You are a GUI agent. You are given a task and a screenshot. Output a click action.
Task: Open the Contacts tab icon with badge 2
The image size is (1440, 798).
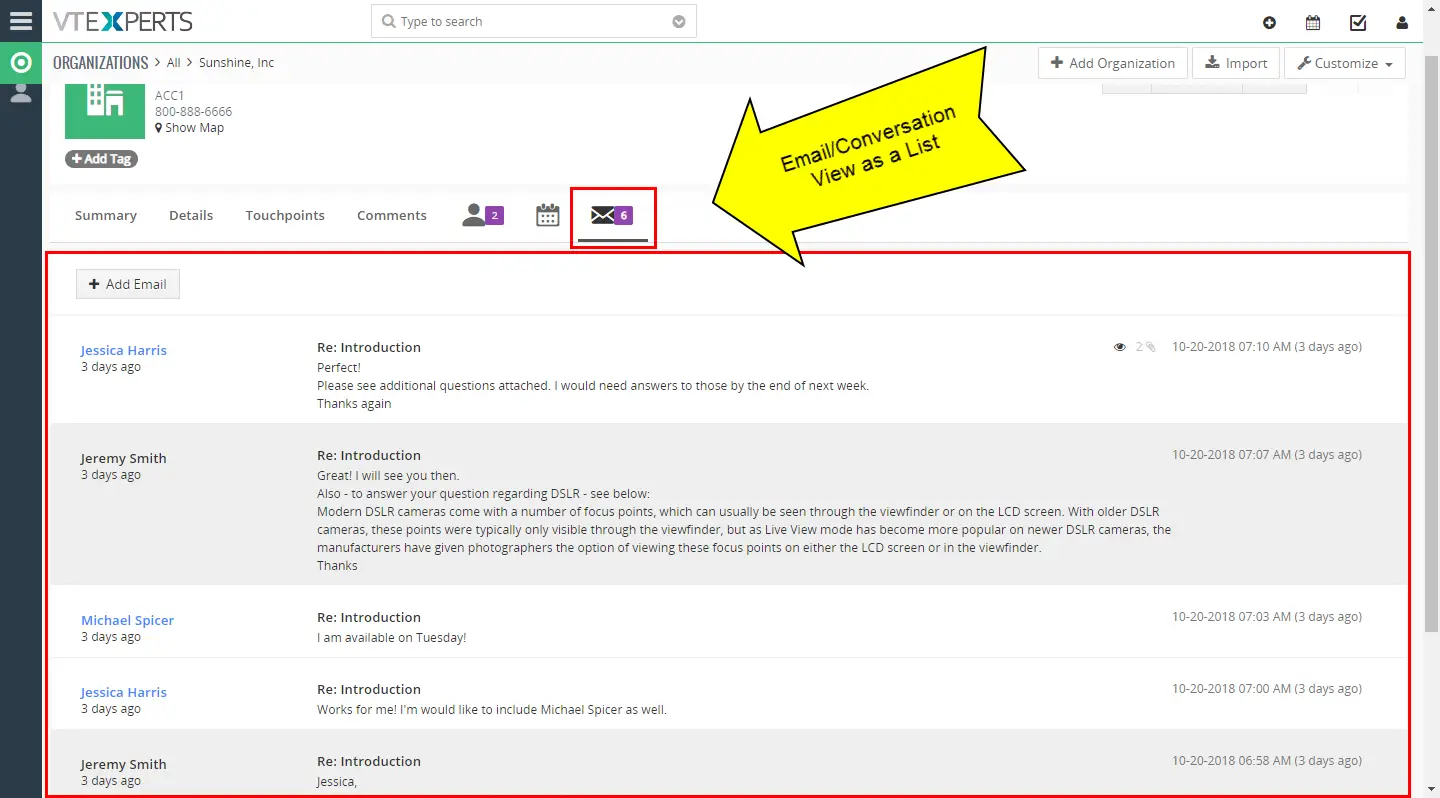[482, 215]
